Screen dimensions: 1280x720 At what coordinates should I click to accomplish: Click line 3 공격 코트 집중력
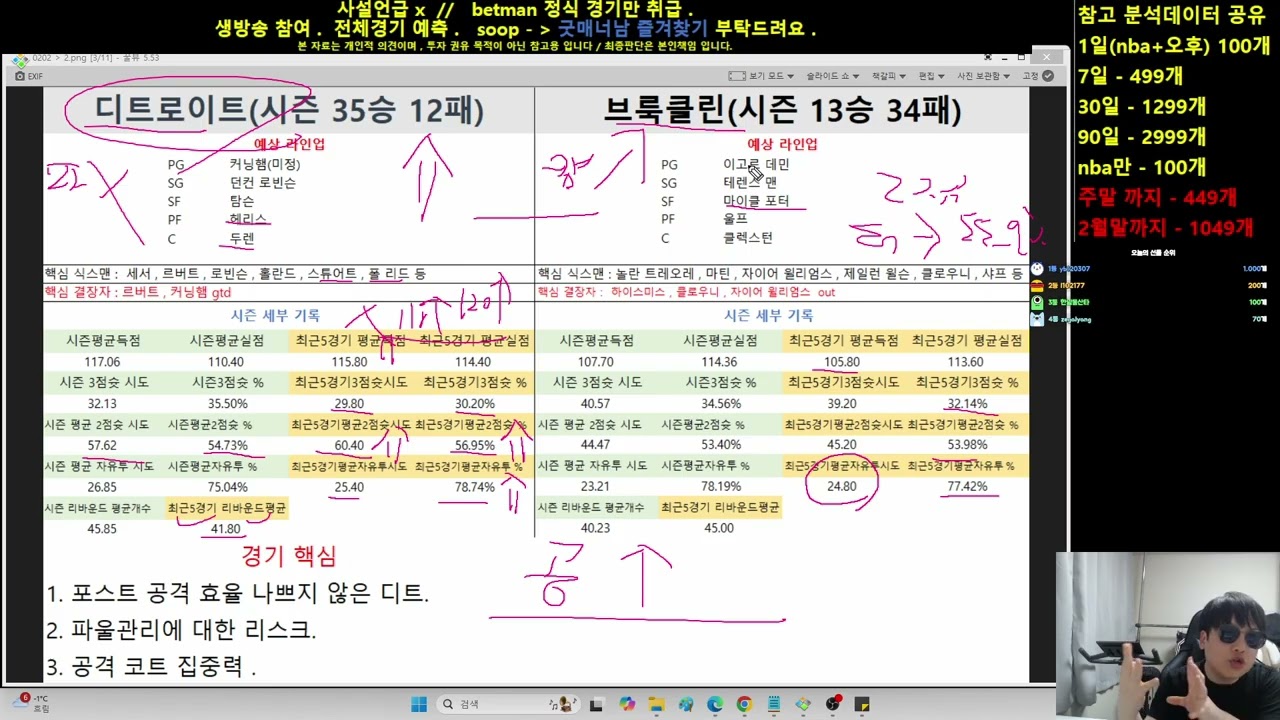point(151,667)
